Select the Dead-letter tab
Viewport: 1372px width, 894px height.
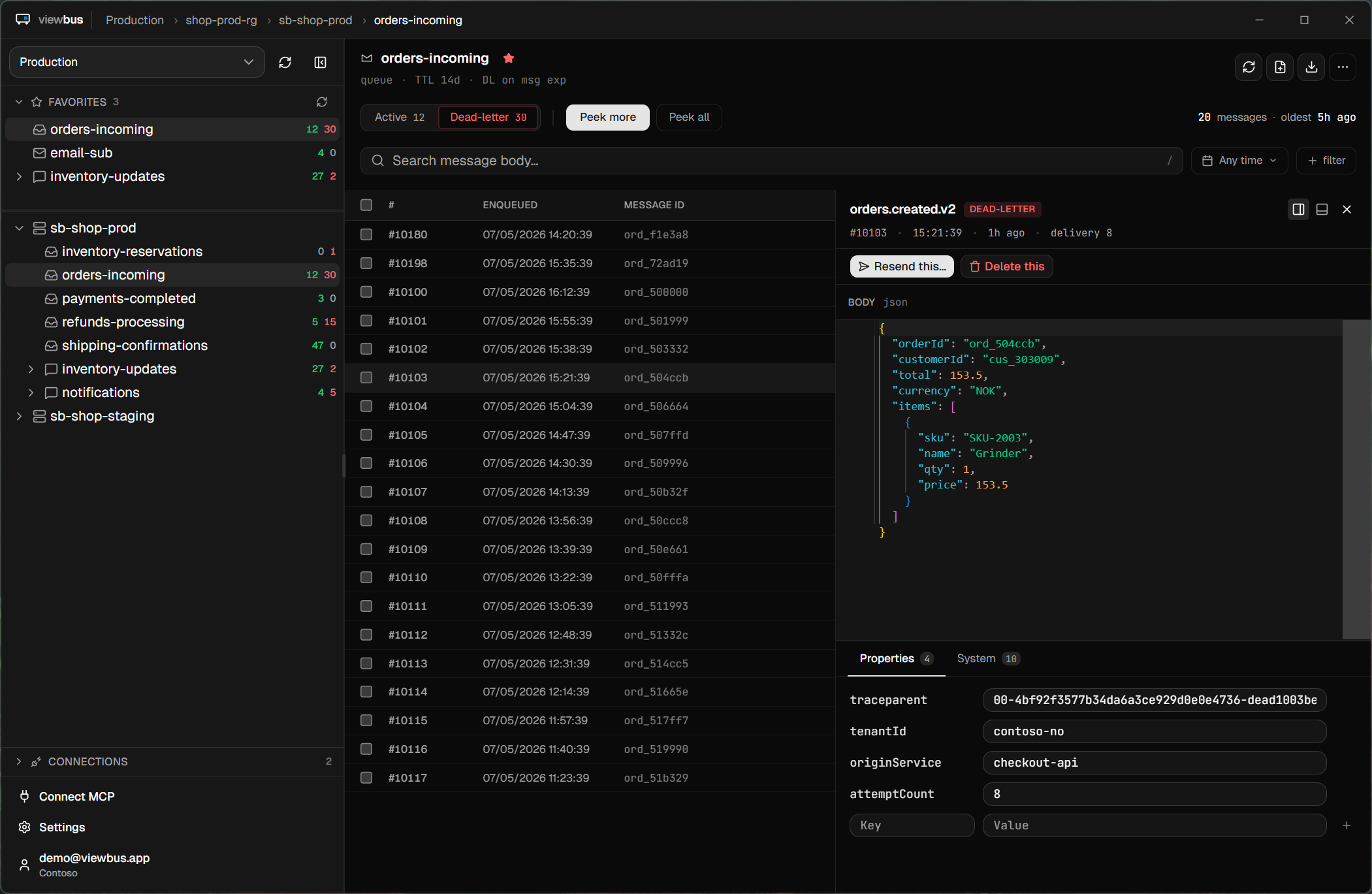click(x=488, y=118)
